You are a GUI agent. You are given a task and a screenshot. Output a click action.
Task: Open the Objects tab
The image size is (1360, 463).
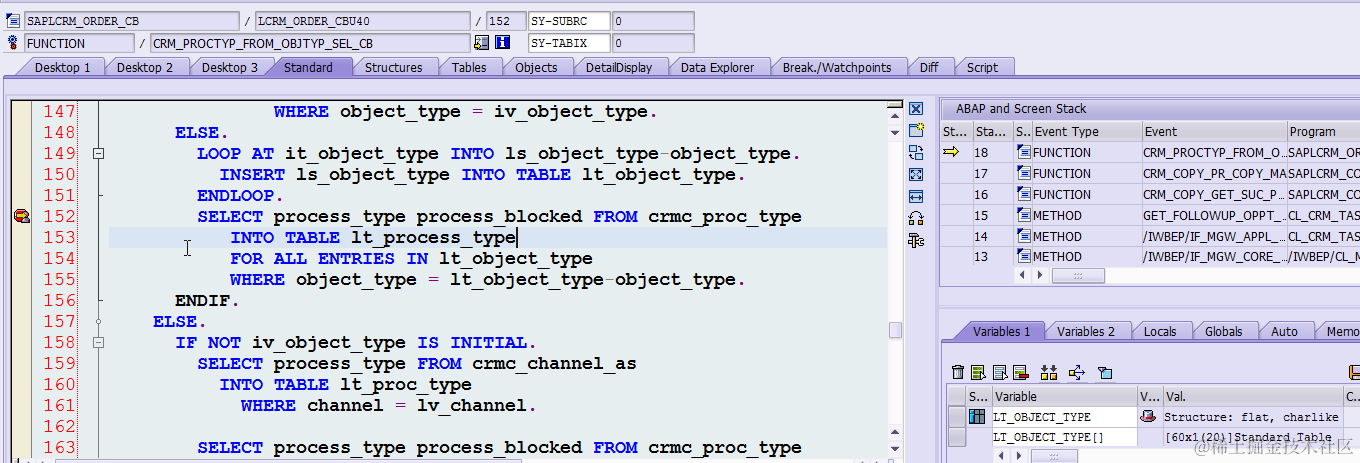pos(536,67)
